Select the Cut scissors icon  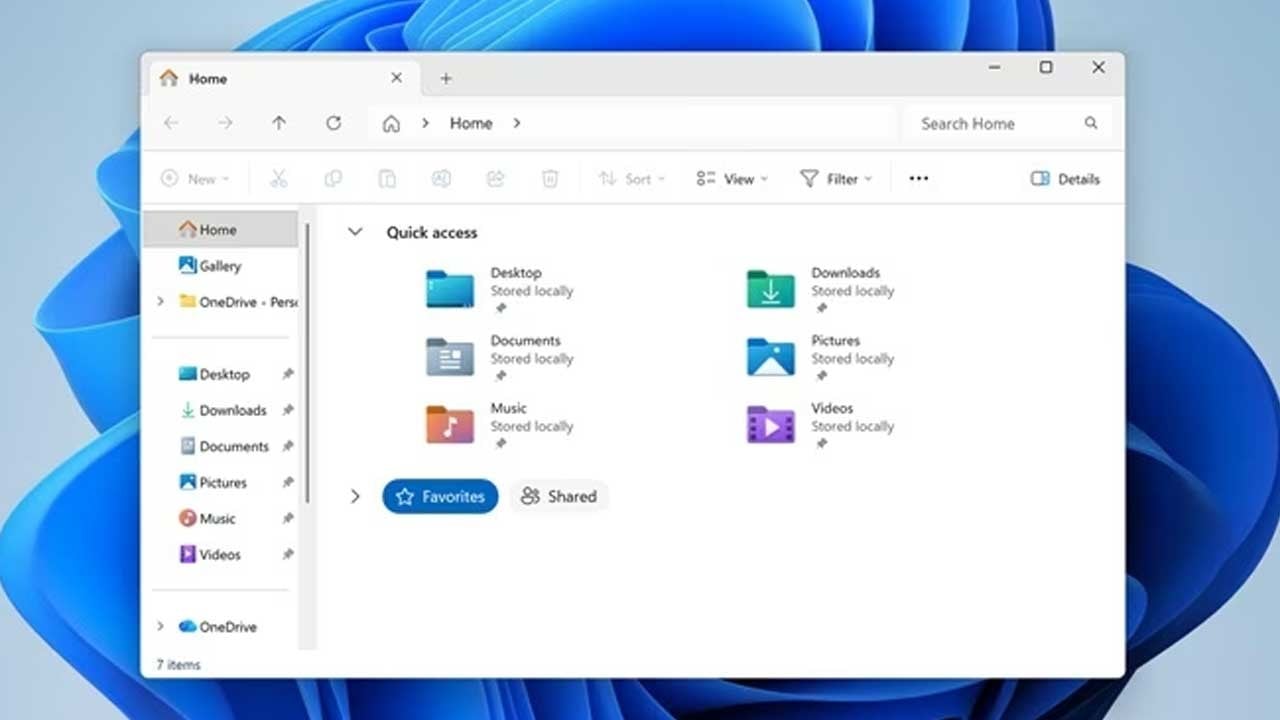click(278, 178)
